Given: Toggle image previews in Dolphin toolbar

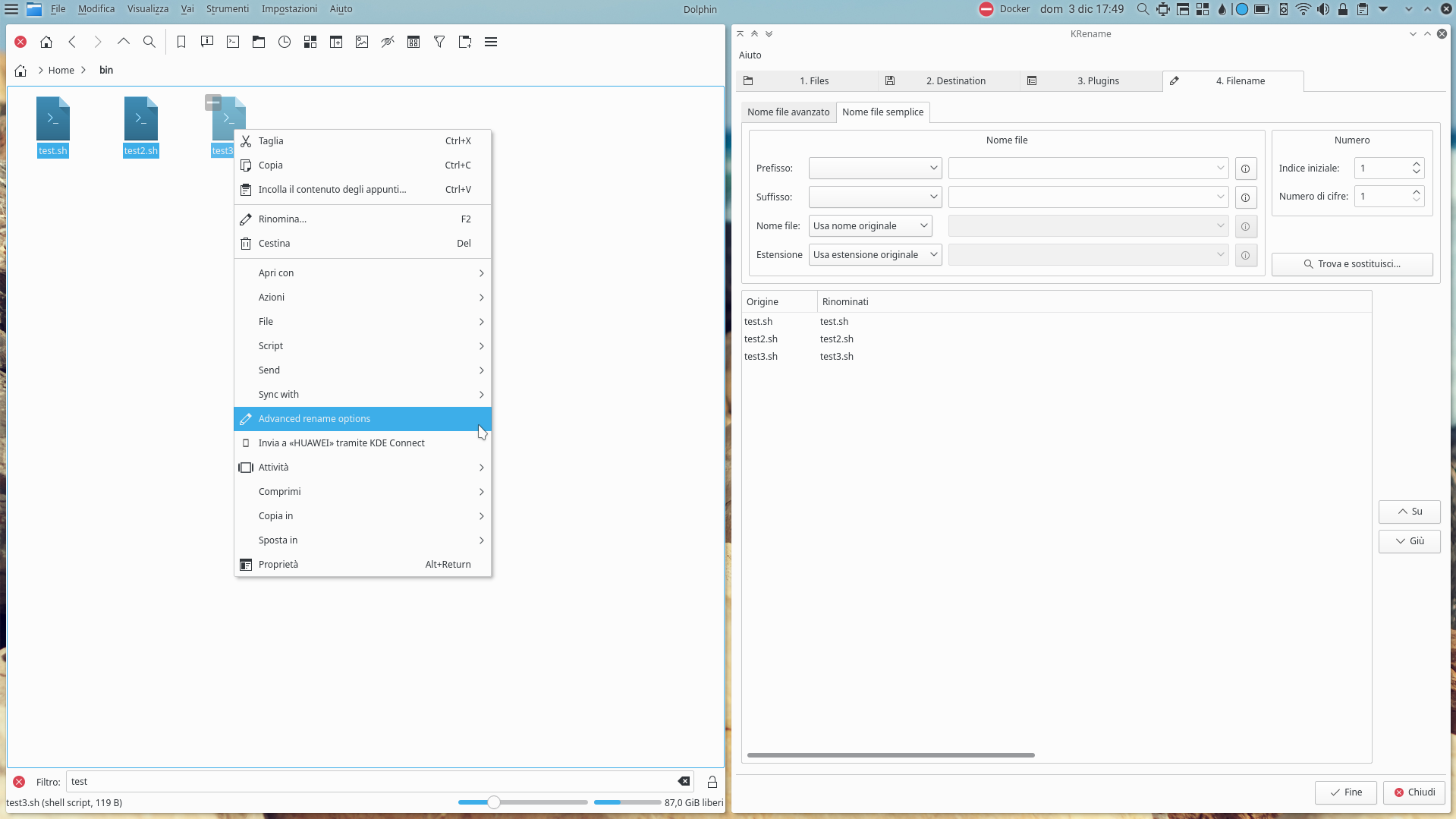Looking at the screenshot, I should point(362,42).
